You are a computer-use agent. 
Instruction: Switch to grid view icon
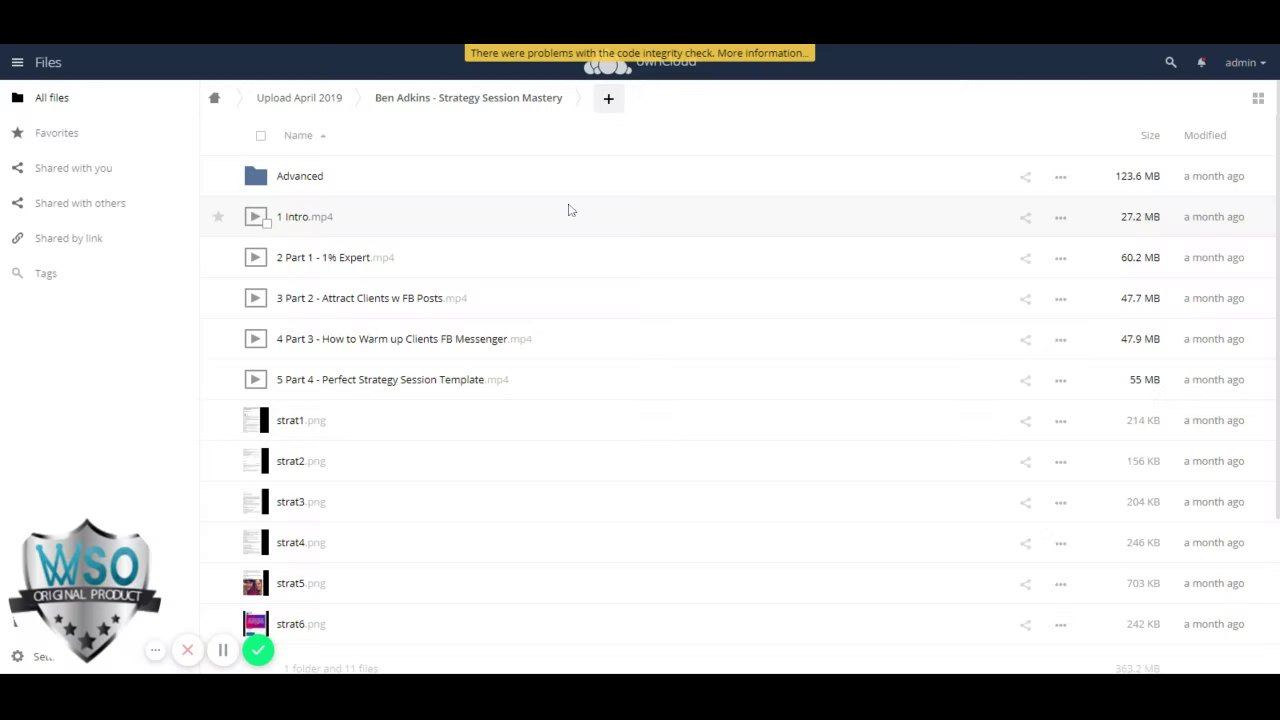pyautogui.click(x=1258, y=98)
